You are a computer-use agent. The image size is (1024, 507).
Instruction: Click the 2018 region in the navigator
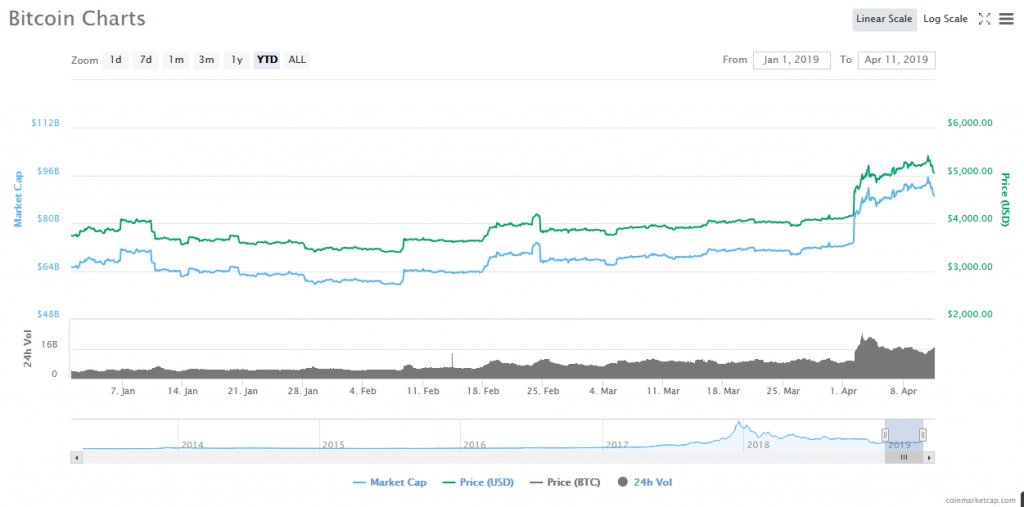(x=758, y=445)
